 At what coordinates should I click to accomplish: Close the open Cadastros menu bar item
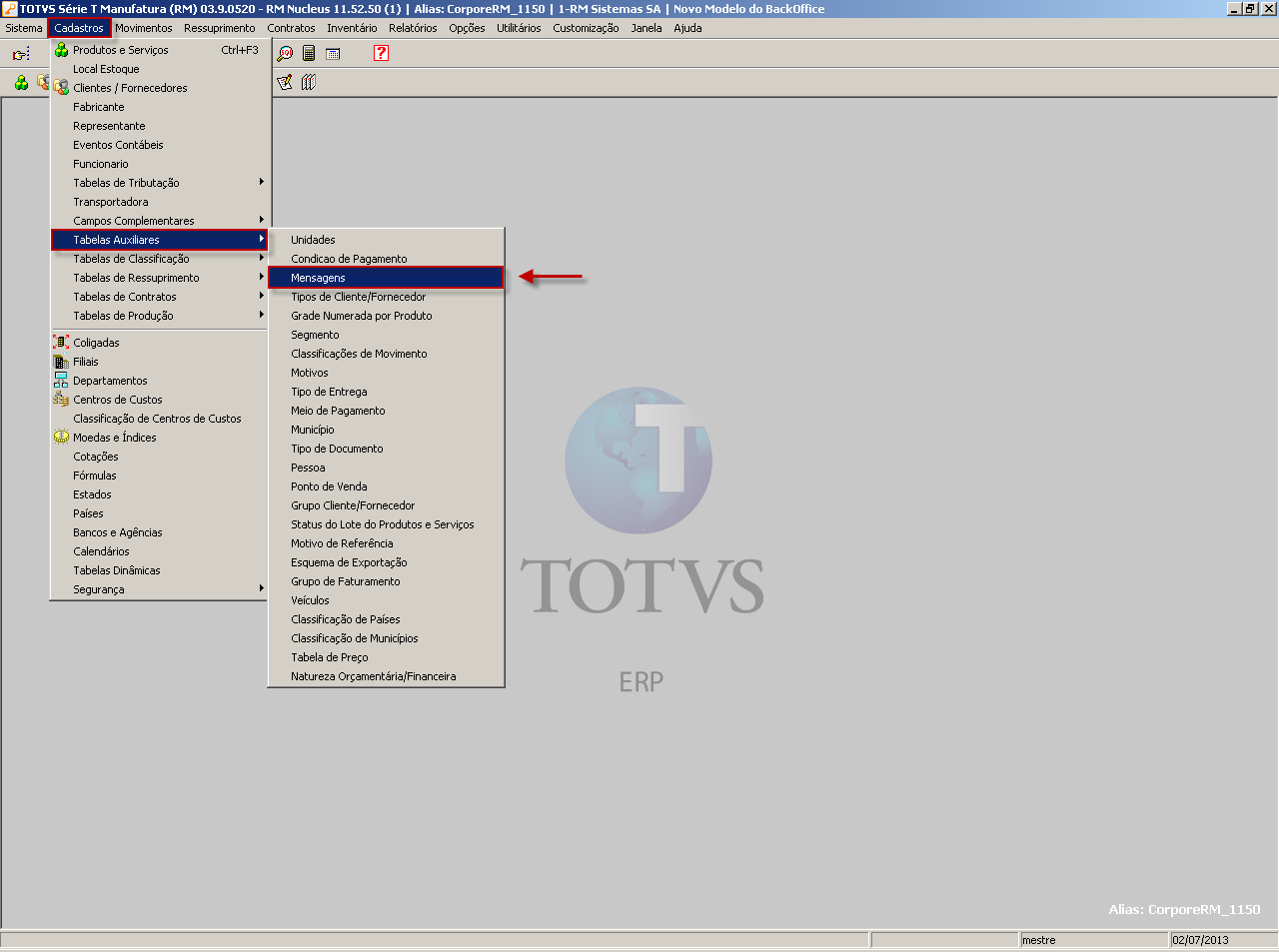tap(79, 28)
